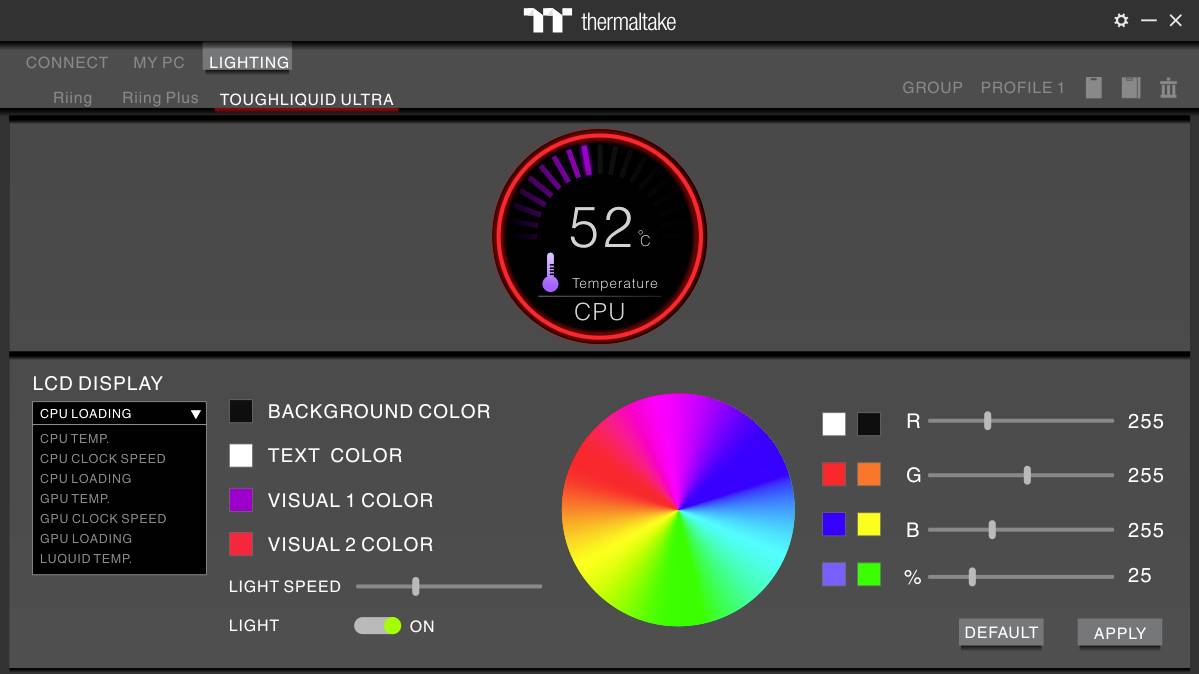Open the settings gear in the title bar

click(x=1121, y=20)
